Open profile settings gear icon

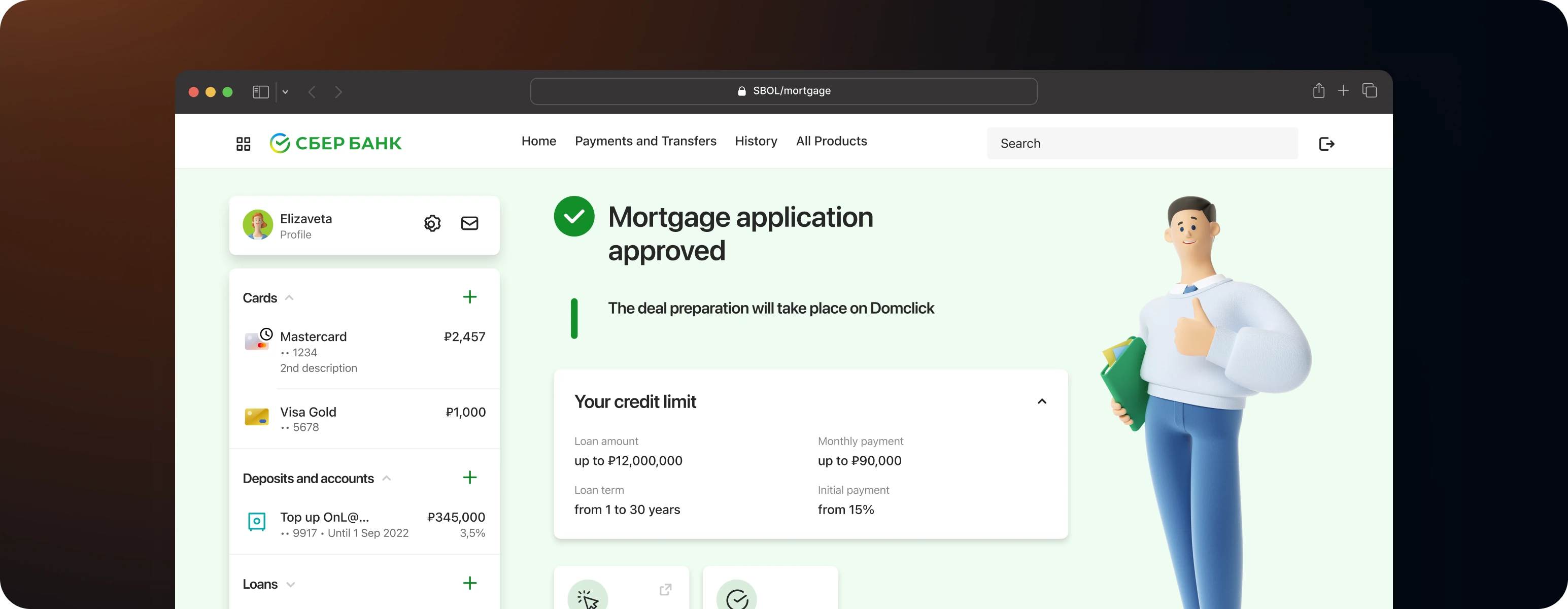432,223
